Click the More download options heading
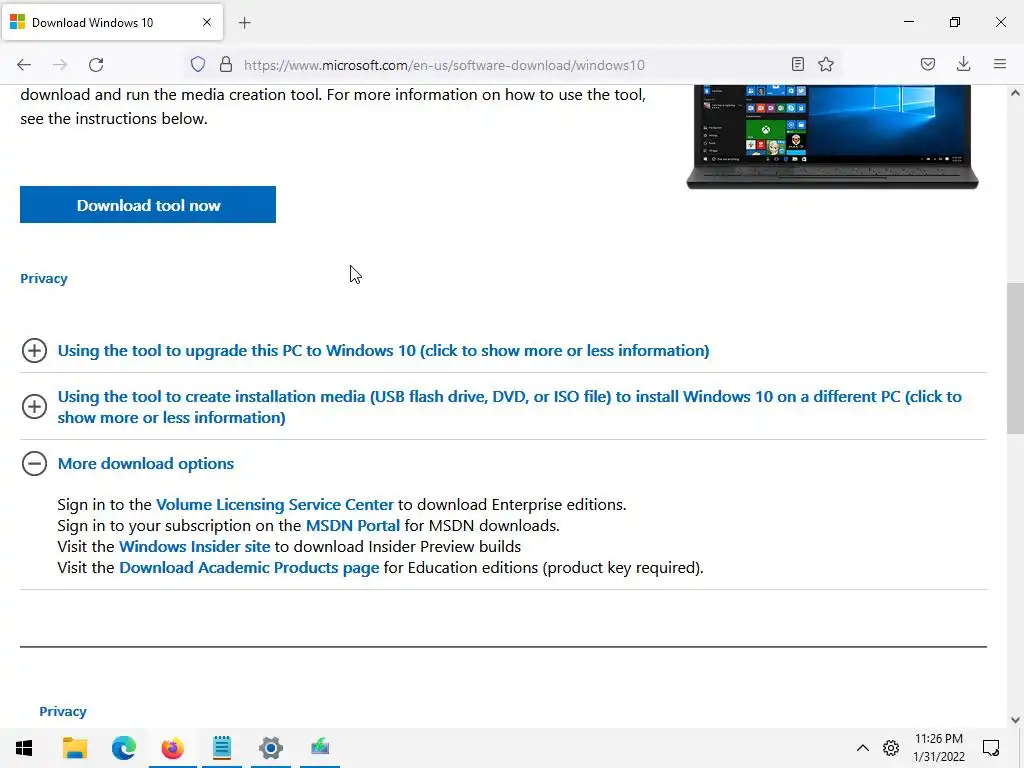This screenshot has width=1024, height=768. pyautogui.click(x=146, y=464)
